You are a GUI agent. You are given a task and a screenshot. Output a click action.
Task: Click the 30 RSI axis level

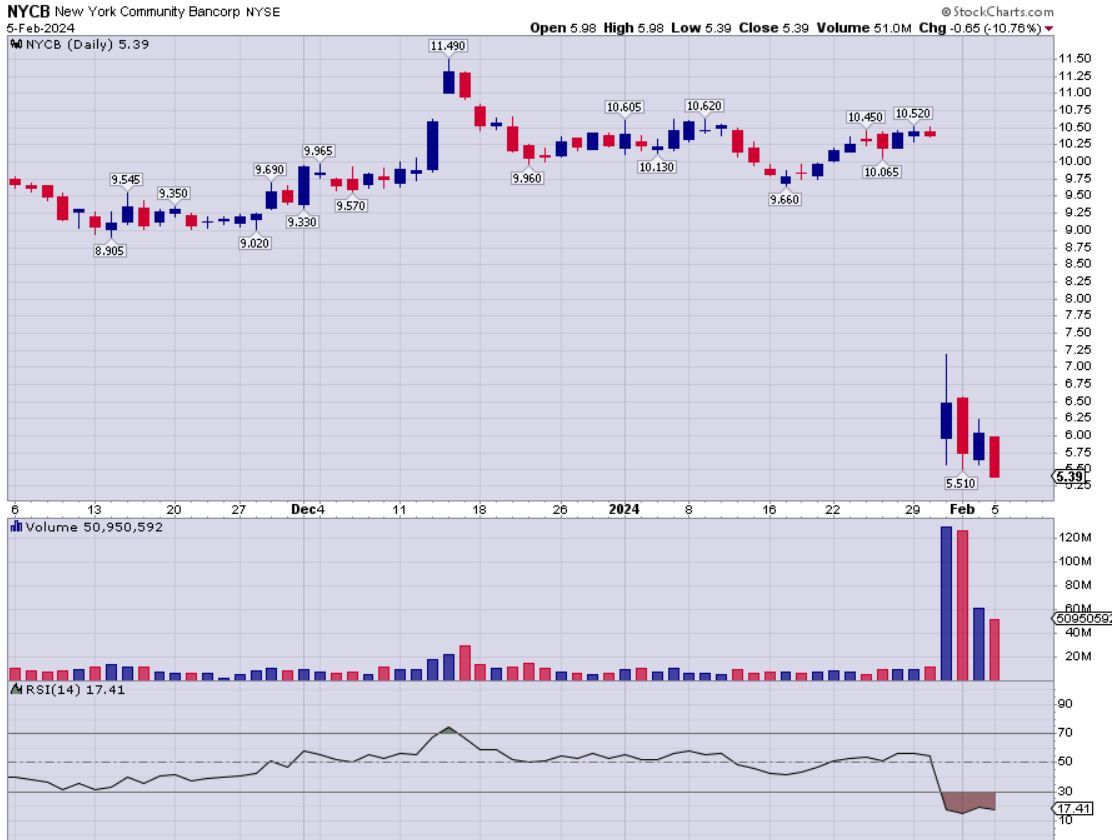1064,791
